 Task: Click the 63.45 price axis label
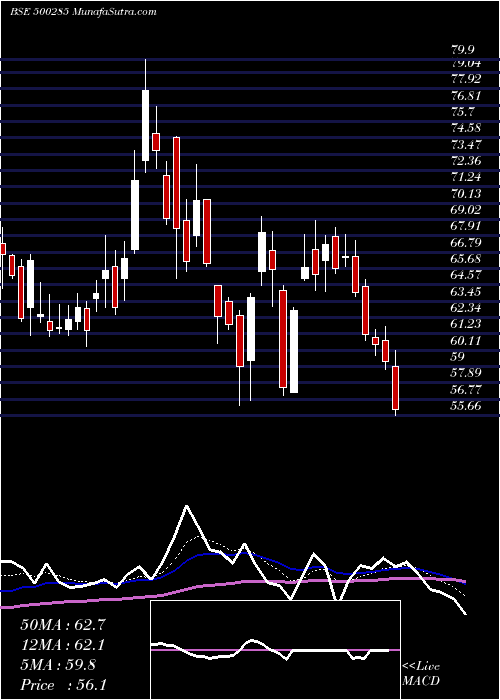click(467, 292)
